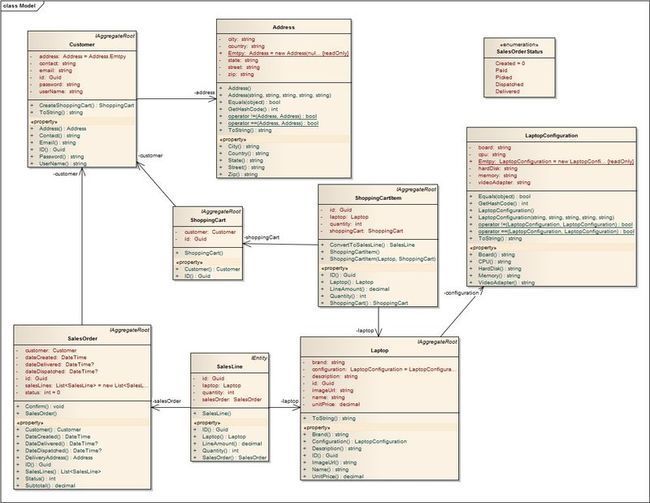This screenshot has height=503, width=650.
Task: Select 'ToString() : string' method in Laptop
Action: coord(333,418)
